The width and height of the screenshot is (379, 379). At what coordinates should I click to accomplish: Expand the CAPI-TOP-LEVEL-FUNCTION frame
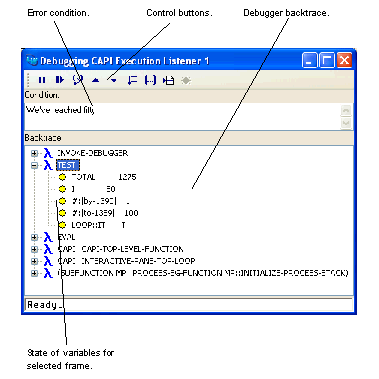(x=34, y=249)
